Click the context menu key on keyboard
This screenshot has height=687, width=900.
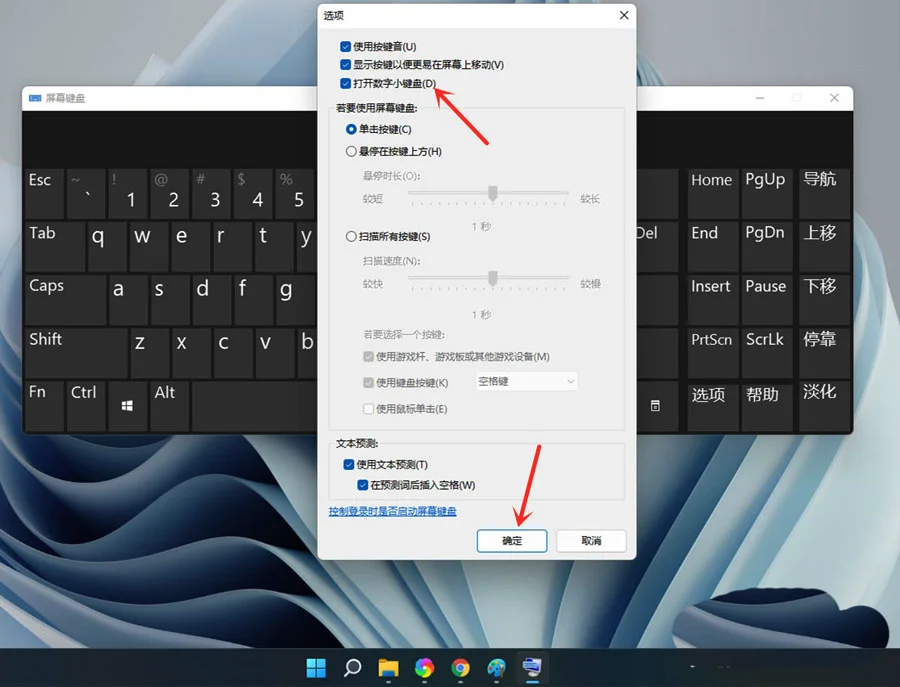(655, 406)
